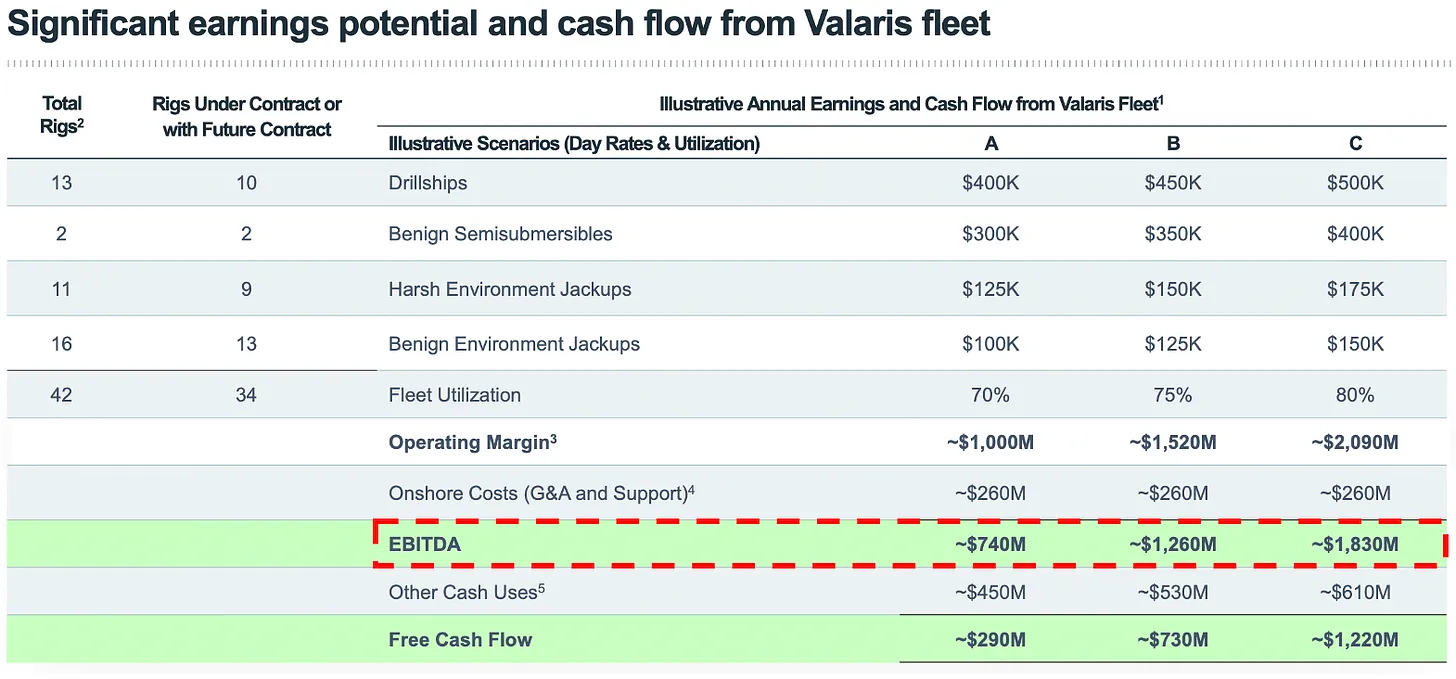Select the scenario B column header
Image resolution: width=1456 pixels, height=679 pixels.
pos(1173,143)
